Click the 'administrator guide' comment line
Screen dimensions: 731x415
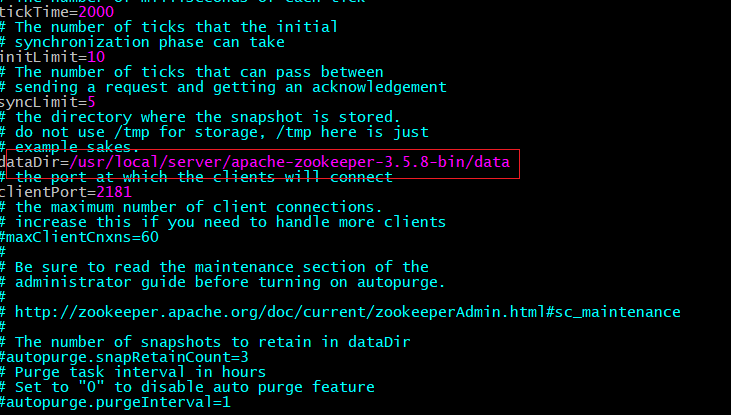[230, 282]
